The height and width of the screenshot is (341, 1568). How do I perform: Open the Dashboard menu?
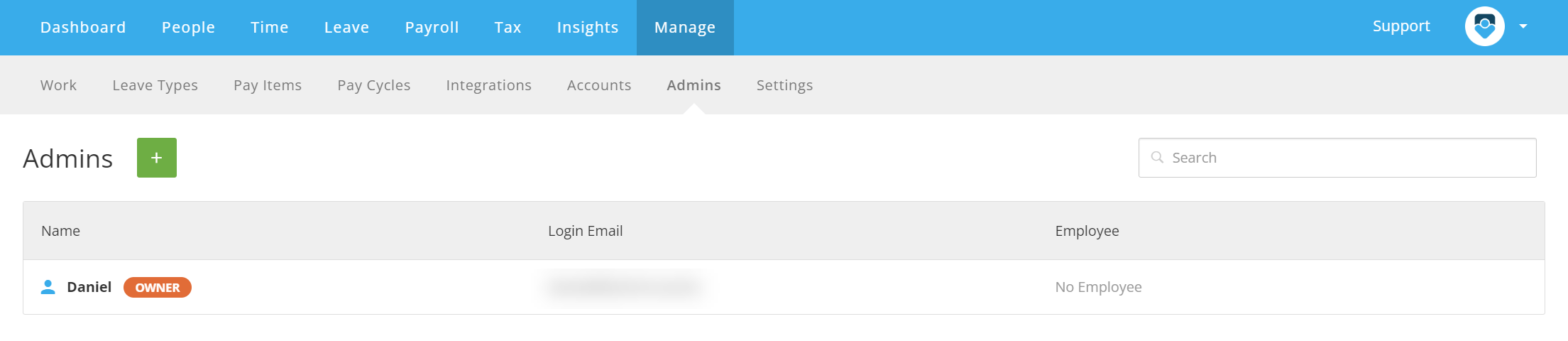[83, 27]
